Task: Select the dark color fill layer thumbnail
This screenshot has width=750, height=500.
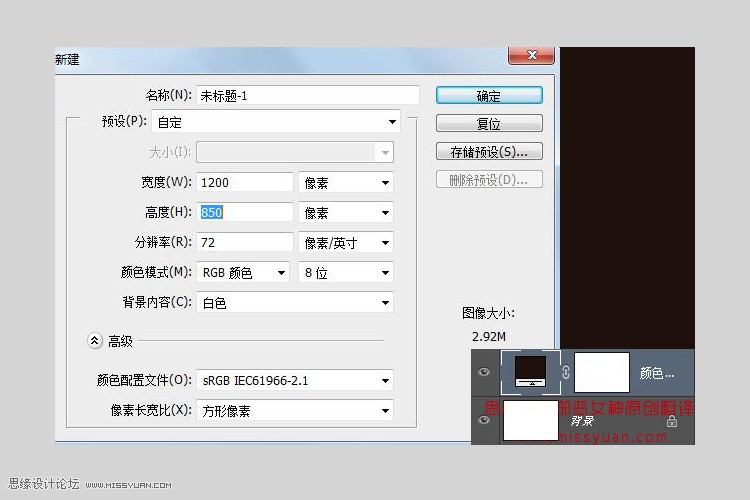Action: tap(530, 372)
